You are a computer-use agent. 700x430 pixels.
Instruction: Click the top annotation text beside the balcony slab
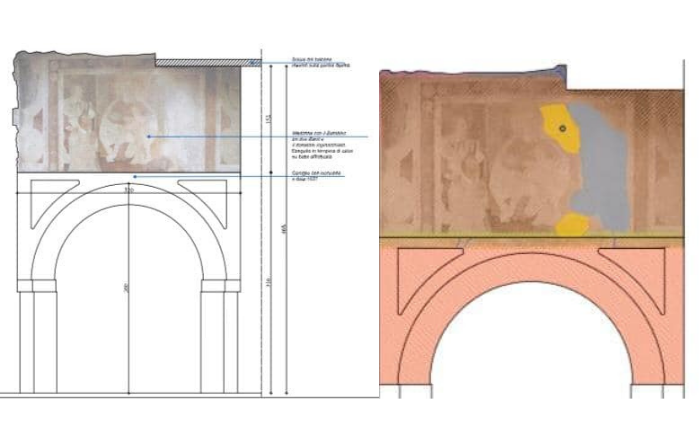[x=321, y=62]
